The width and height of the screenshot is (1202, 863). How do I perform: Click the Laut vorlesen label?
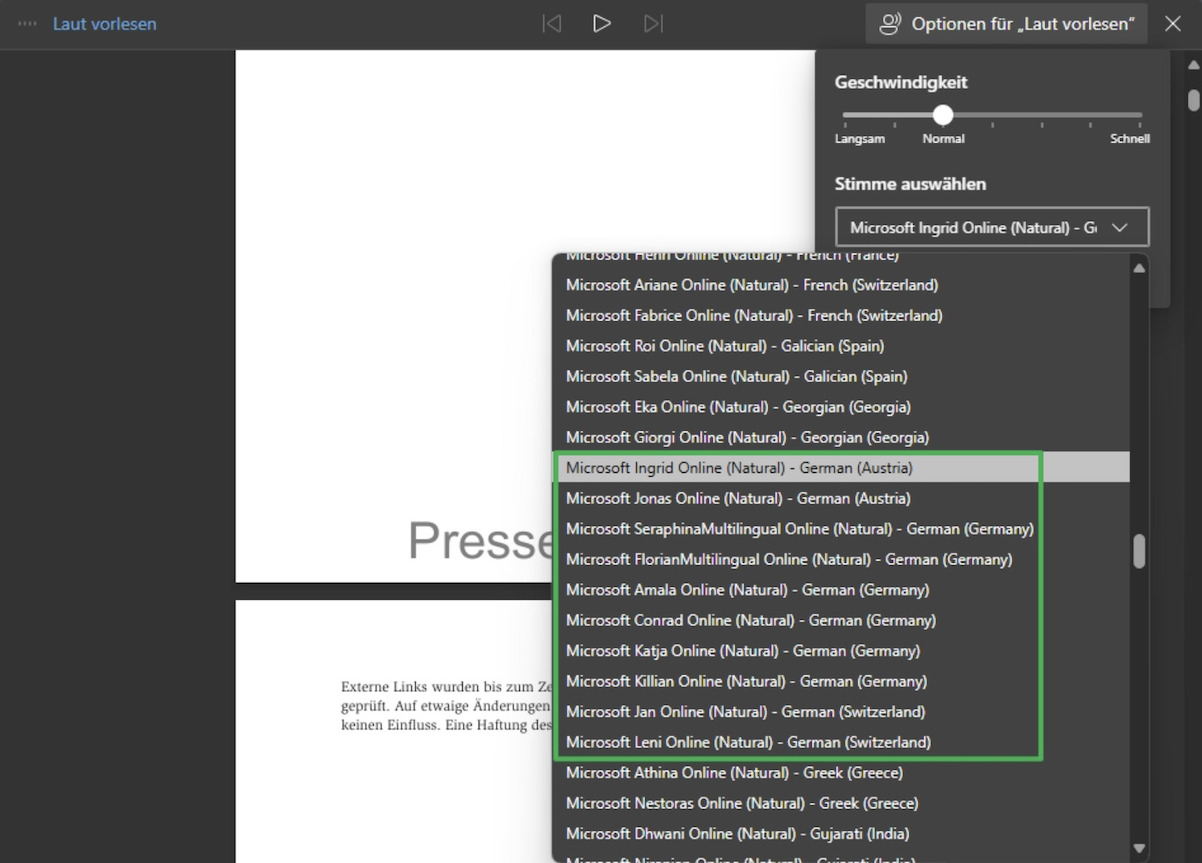[105, 23]
